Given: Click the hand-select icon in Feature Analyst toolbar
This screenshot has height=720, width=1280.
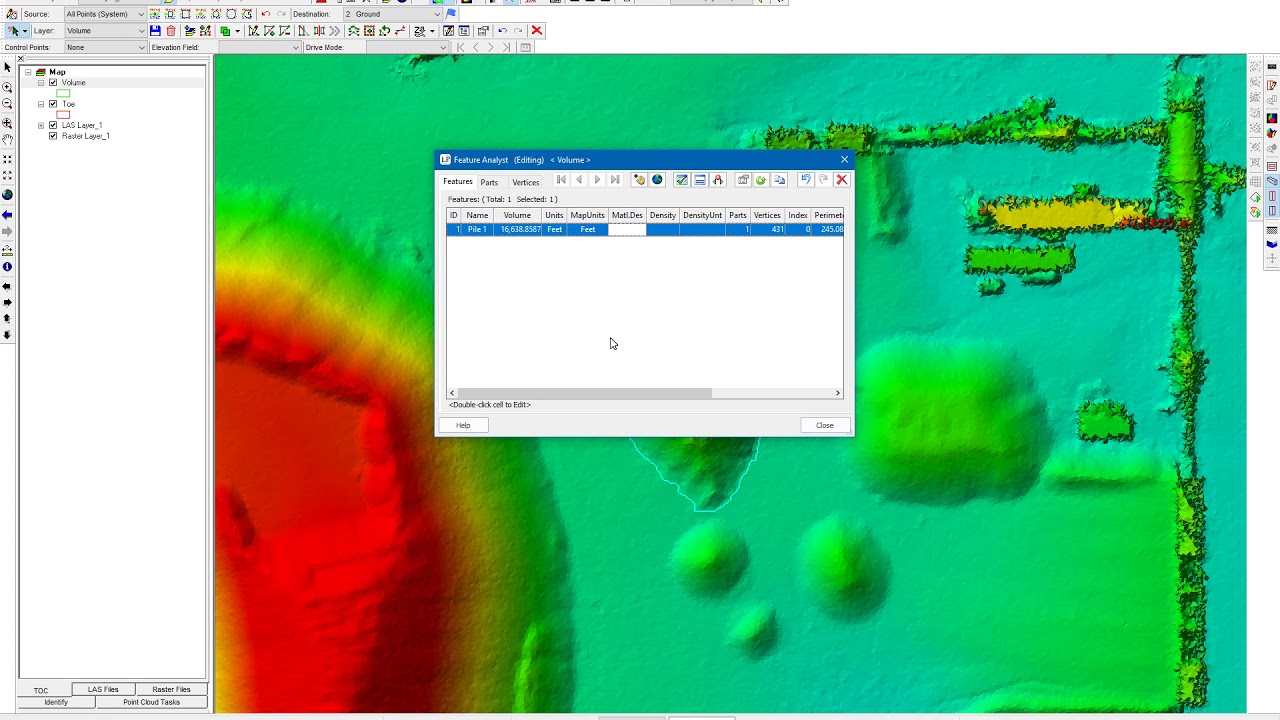Looking at the screenshot, I should click(x=639, y=180).
